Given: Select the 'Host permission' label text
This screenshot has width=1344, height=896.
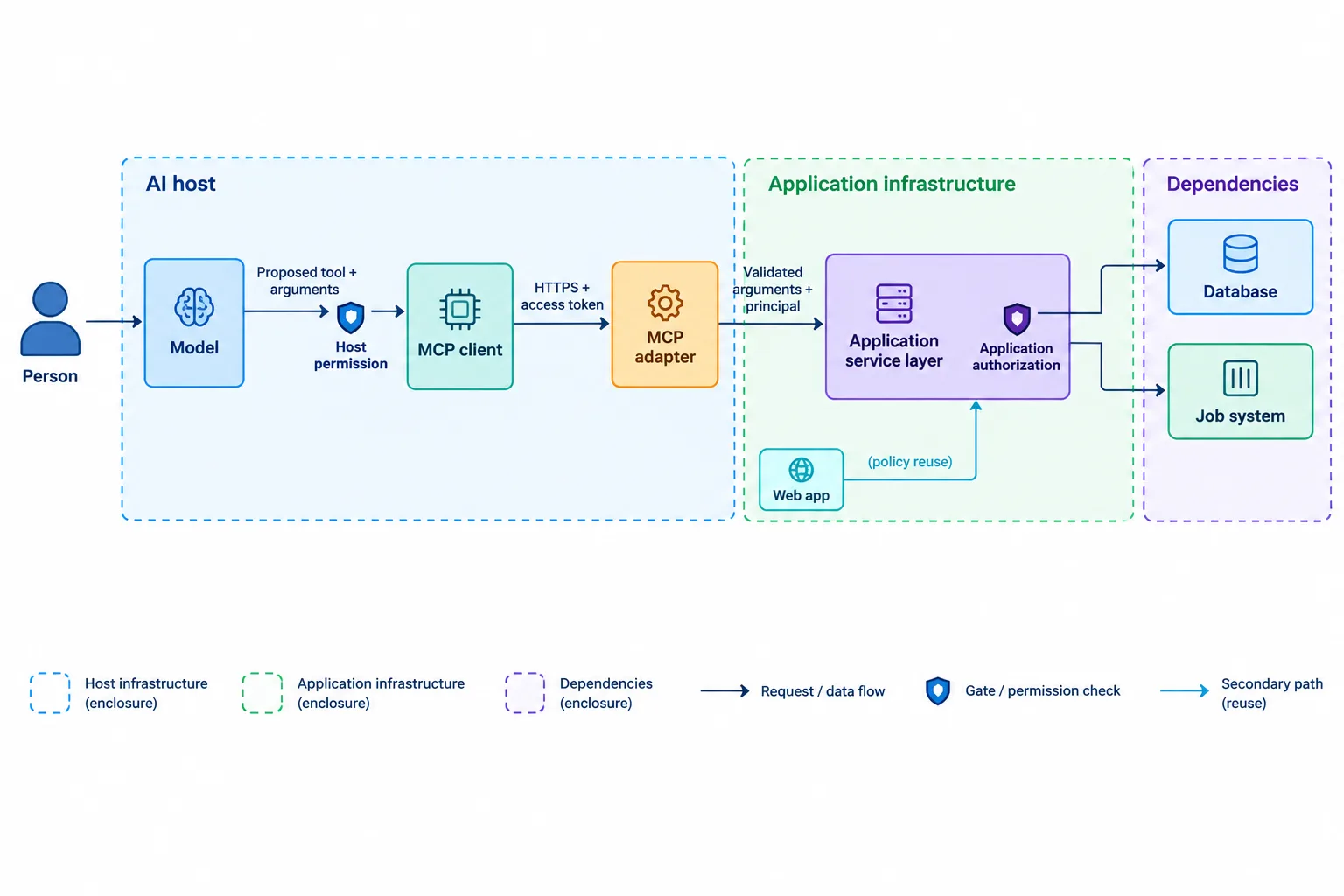Looking at the screenshot, I should [x=351, y=355].
